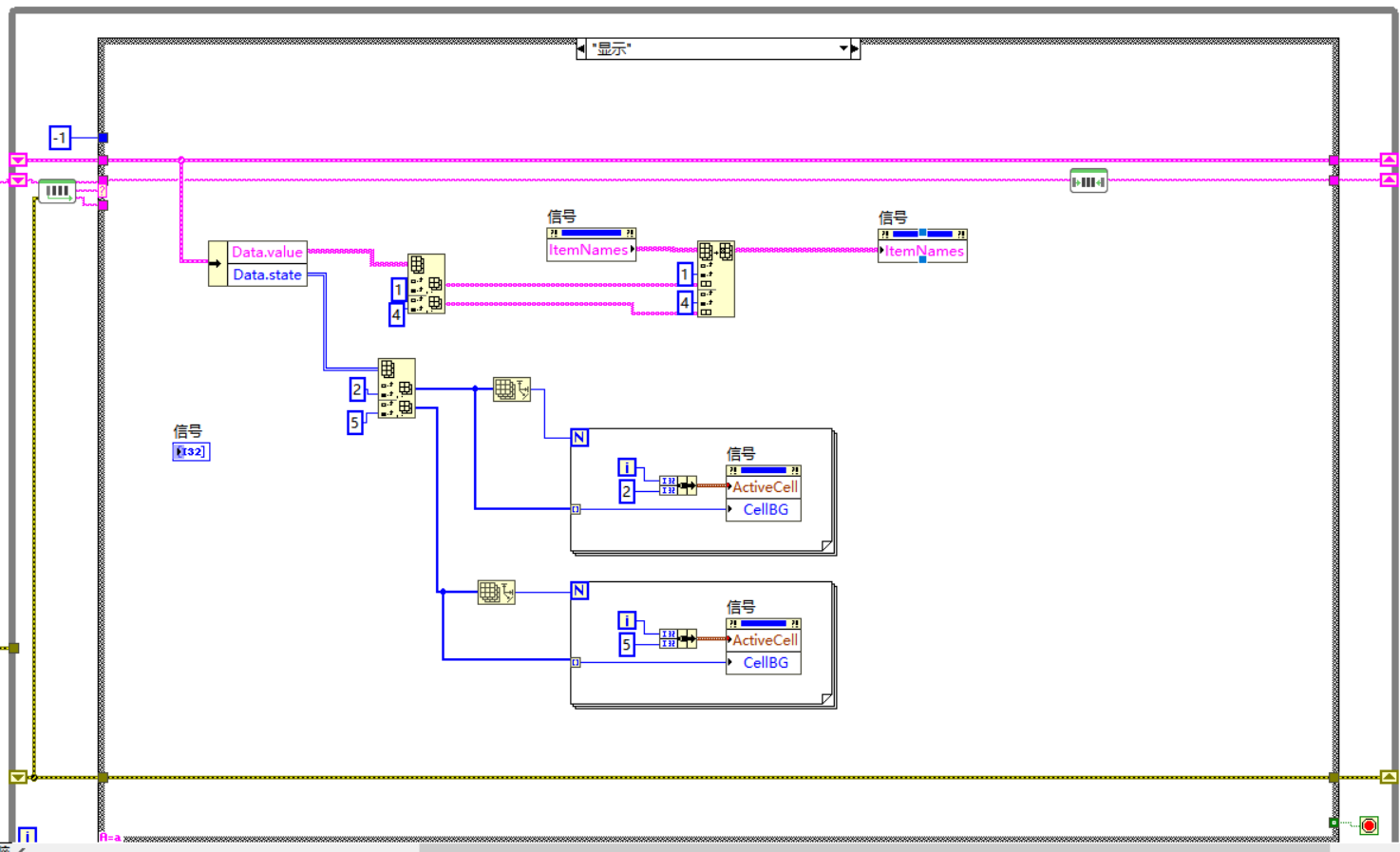The image size is (1400, 852).
Task: Select the Index Array node fed by Data.value
Action: click(x=426, y=283)
